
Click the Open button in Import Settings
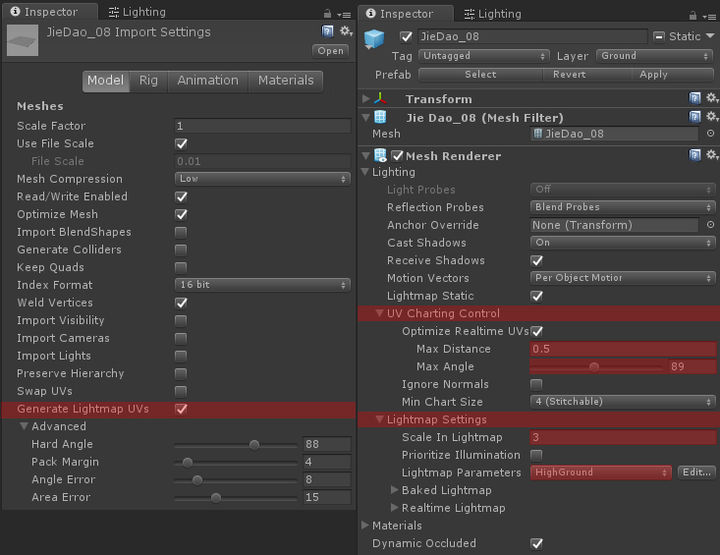click(329, 51)
